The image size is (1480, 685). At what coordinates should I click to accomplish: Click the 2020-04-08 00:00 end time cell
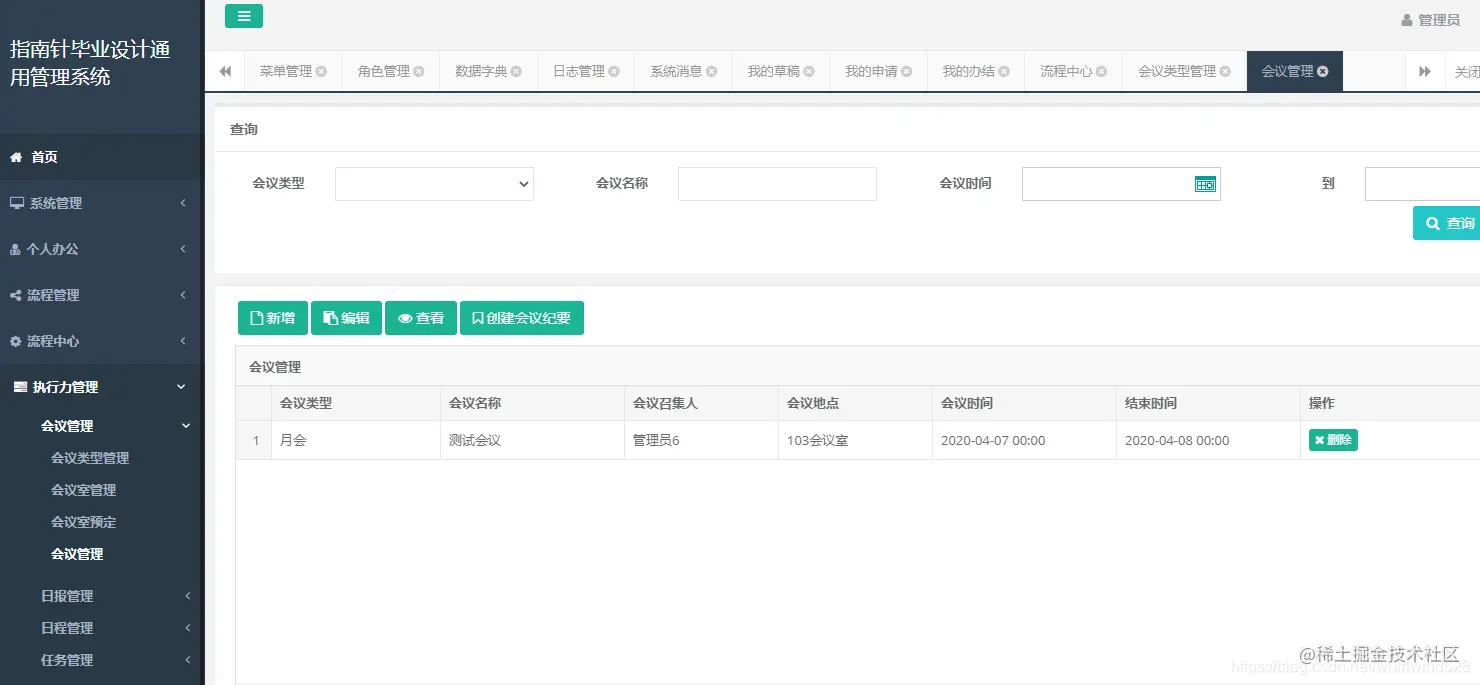click(1208, 440)
